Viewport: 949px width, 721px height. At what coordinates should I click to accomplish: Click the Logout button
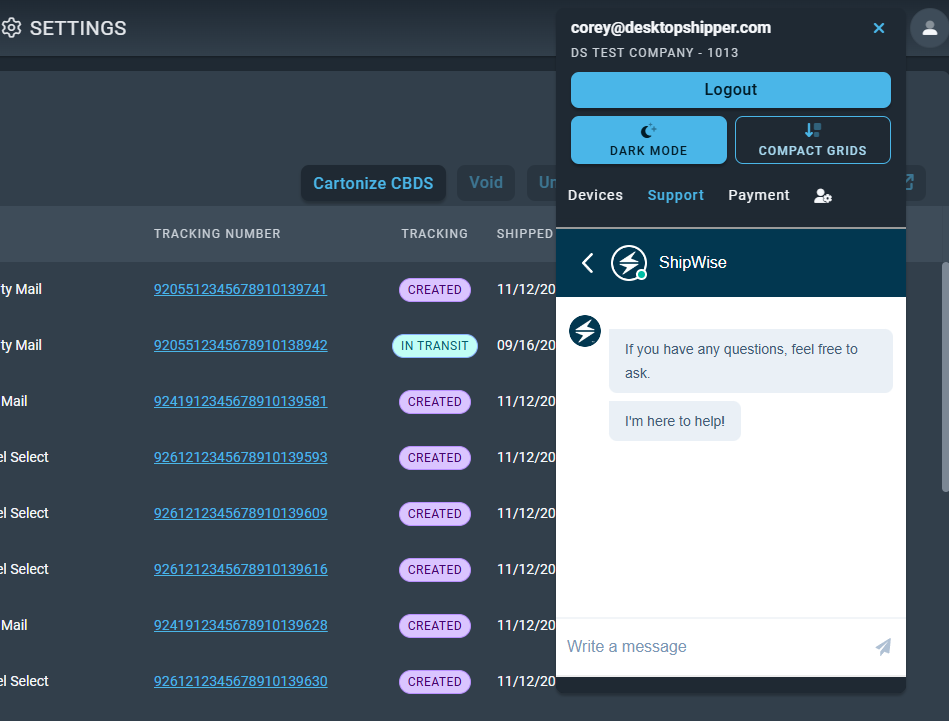730,90
